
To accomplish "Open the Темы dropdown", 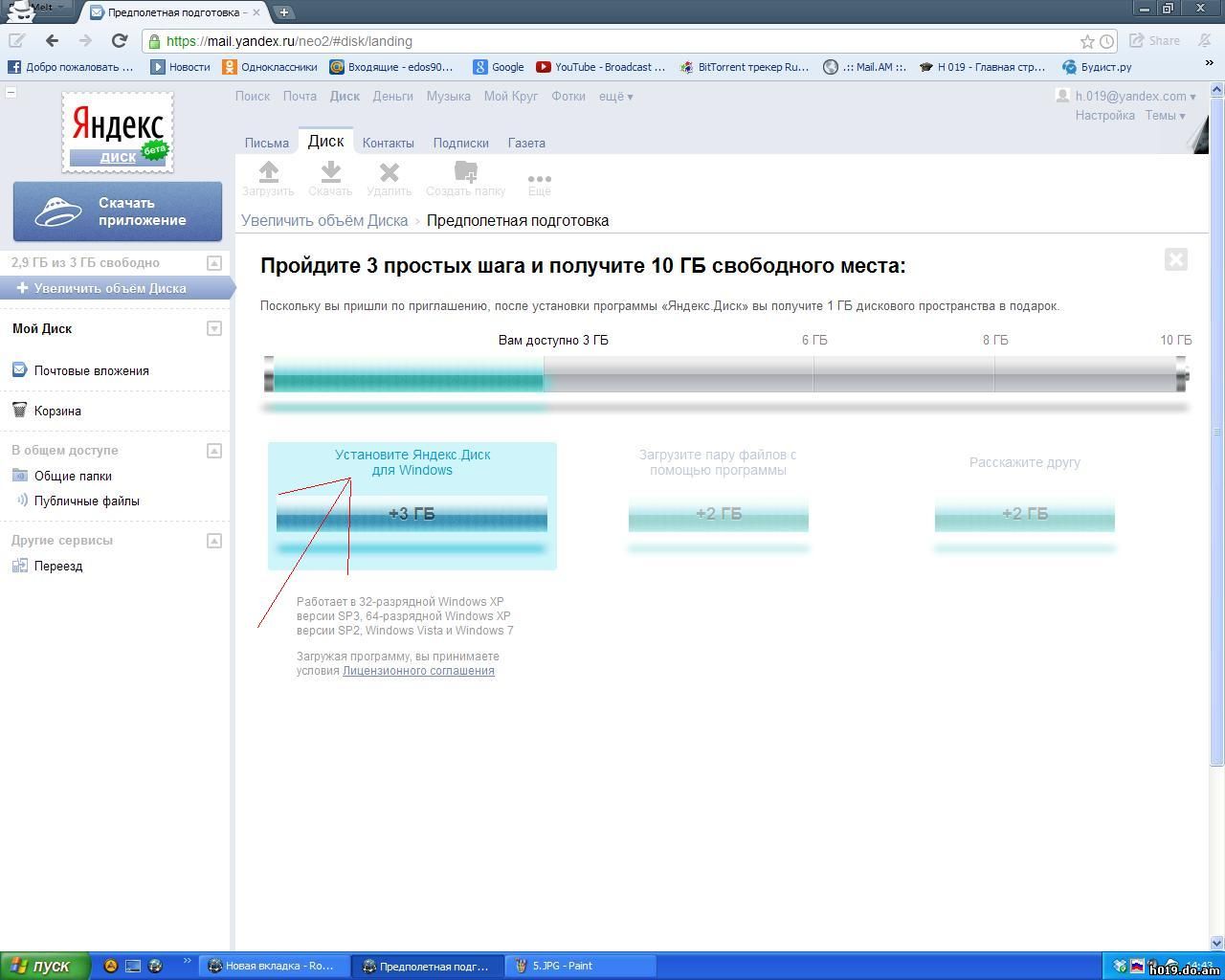I will 1165,115.
